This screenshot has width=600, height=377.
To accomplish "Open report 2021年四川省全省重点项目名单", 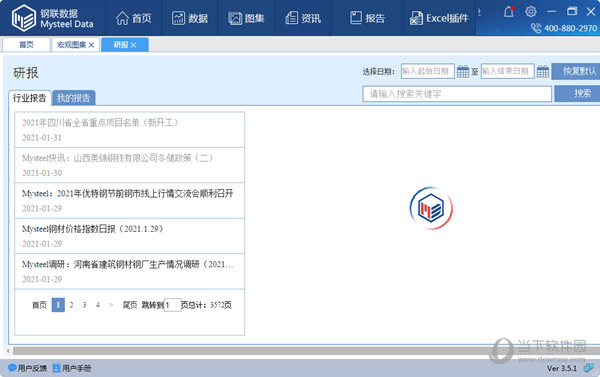I will pyautogui.click(x=129, y=130).
